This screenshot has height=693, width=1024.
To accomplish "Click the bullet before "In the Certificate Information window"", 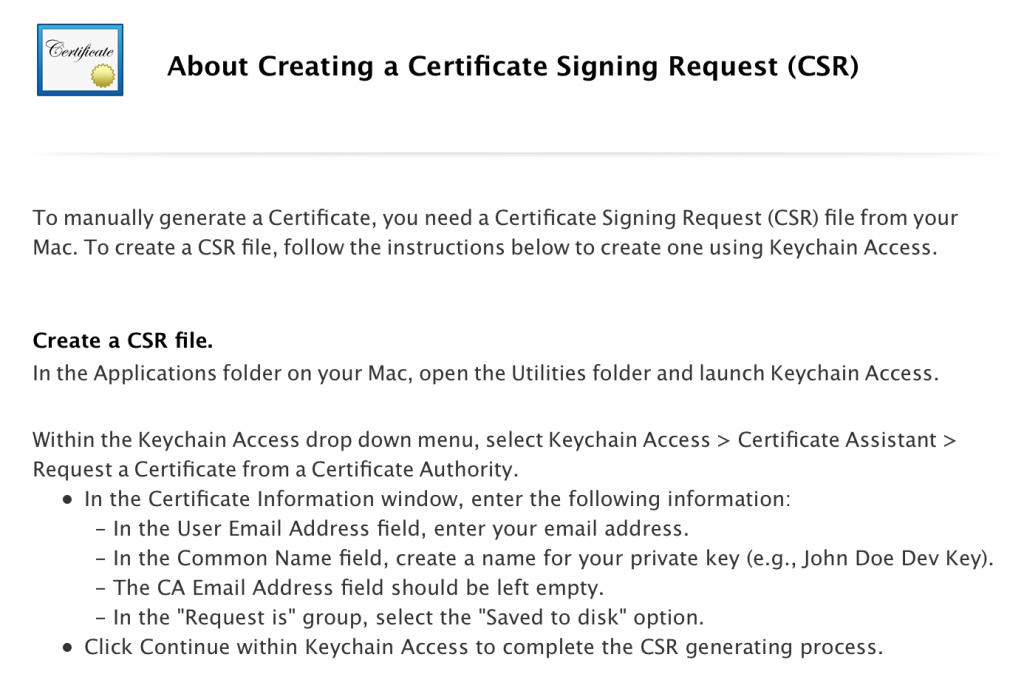I will 67,500.
